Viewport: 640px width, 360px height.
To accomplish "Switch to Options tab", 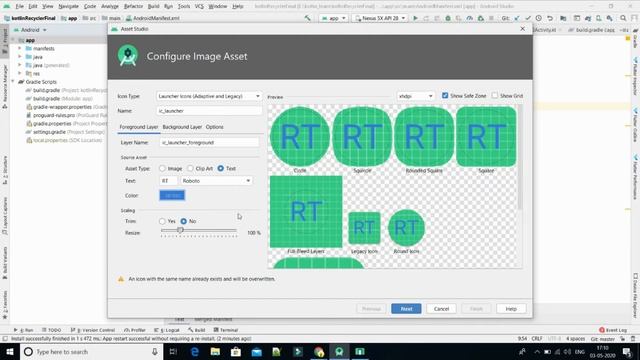I will tap(214, 127).
